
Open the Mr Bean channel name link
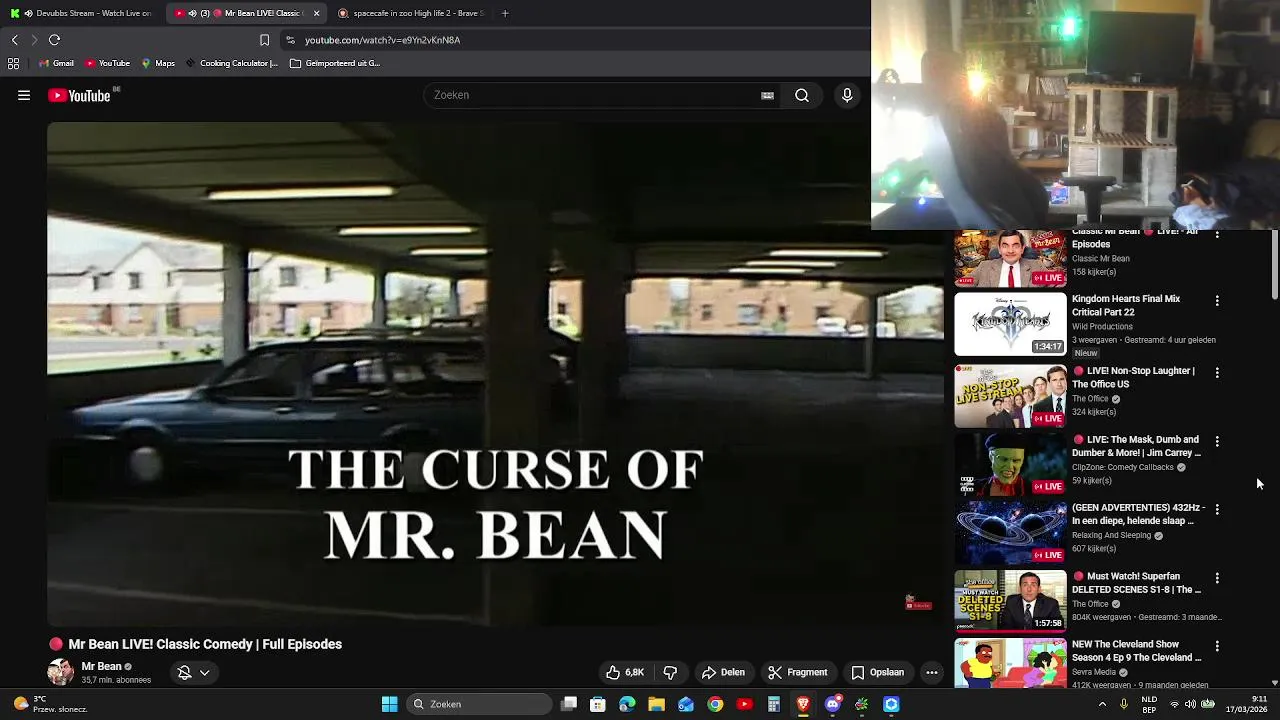pyautogui.click(x=101, y=666)
